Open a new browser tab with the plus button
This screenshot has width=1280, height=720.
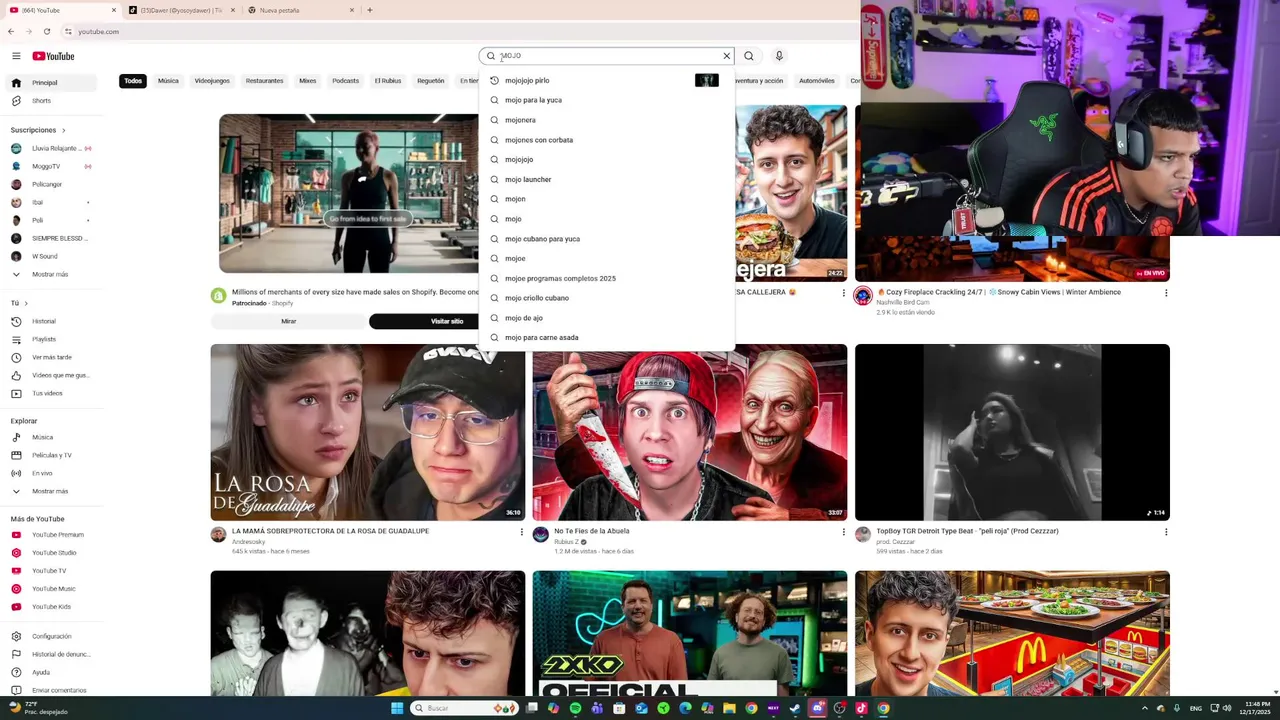coord(370,10)
